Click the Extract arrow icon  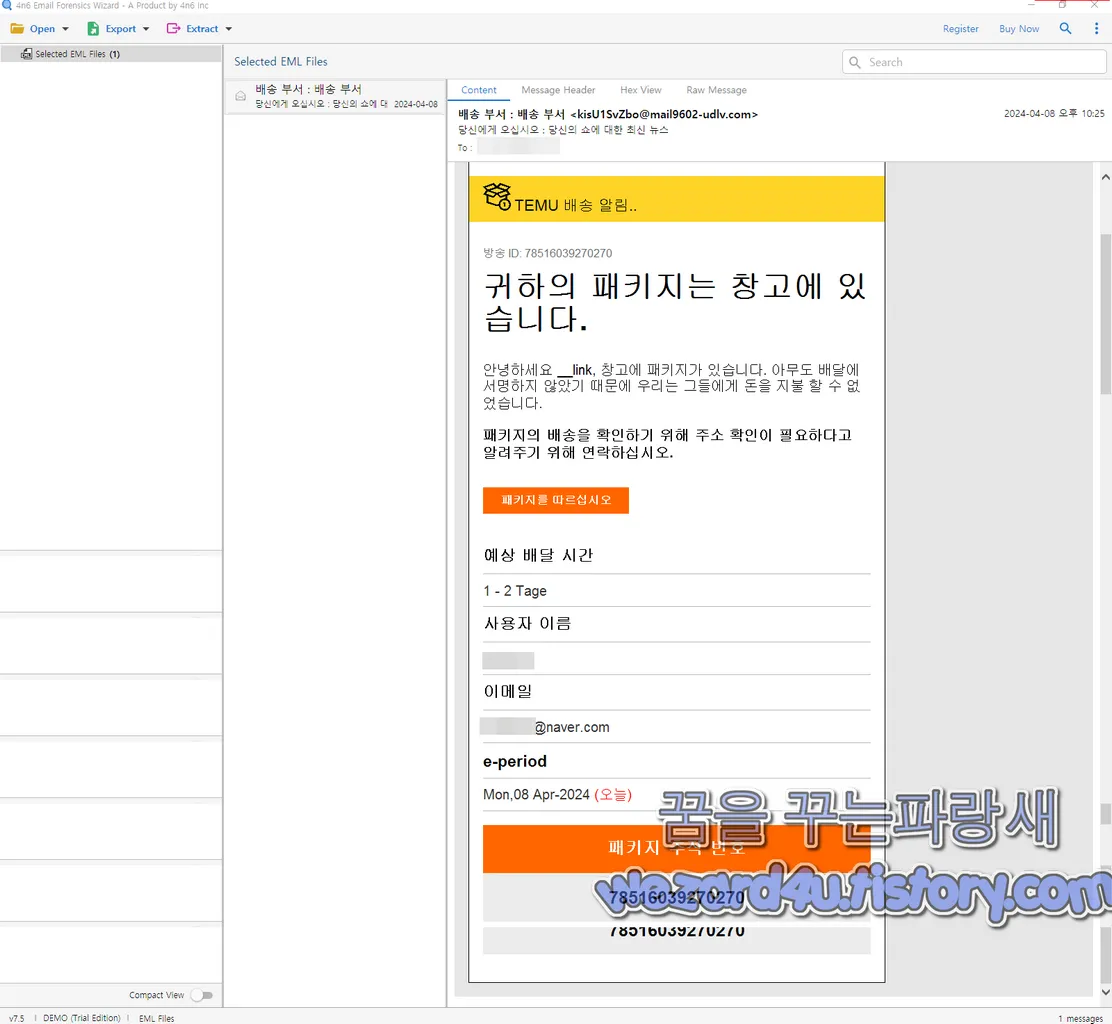[x=173, y=28]
